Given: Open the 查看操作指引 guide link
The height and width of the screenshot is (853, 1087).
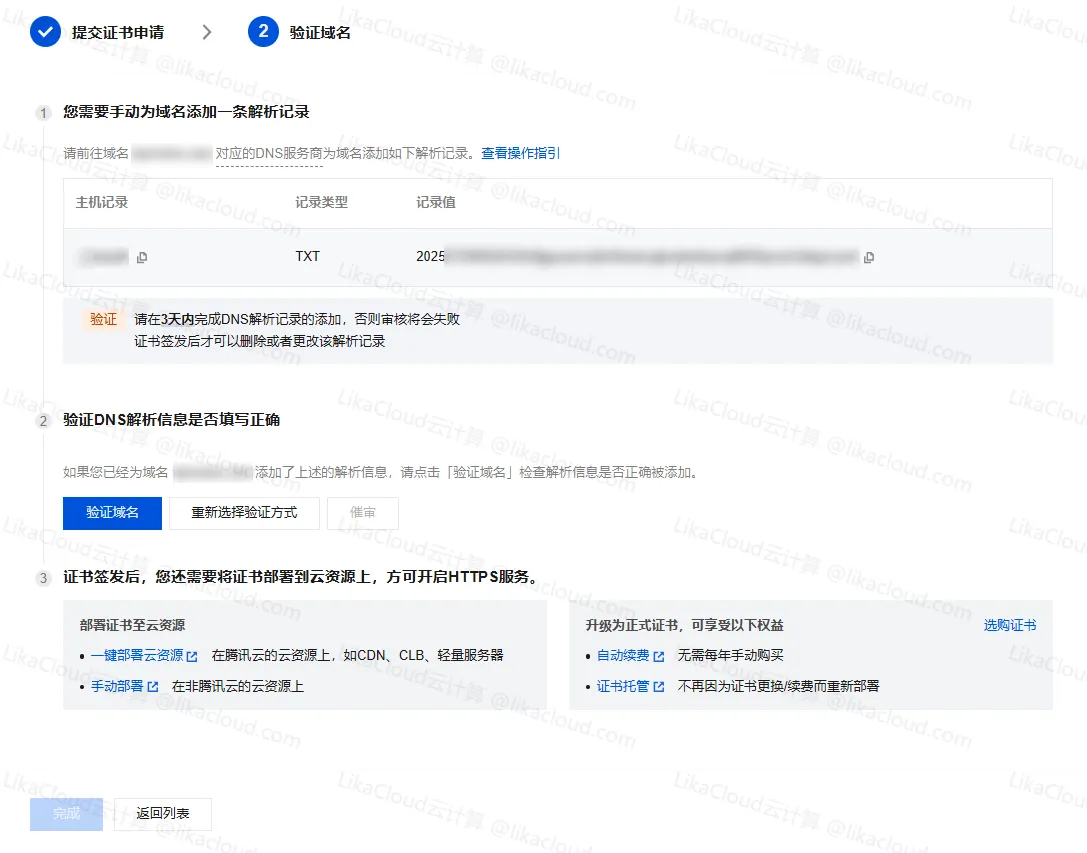Looking at the screenshot, I should 520,153.
